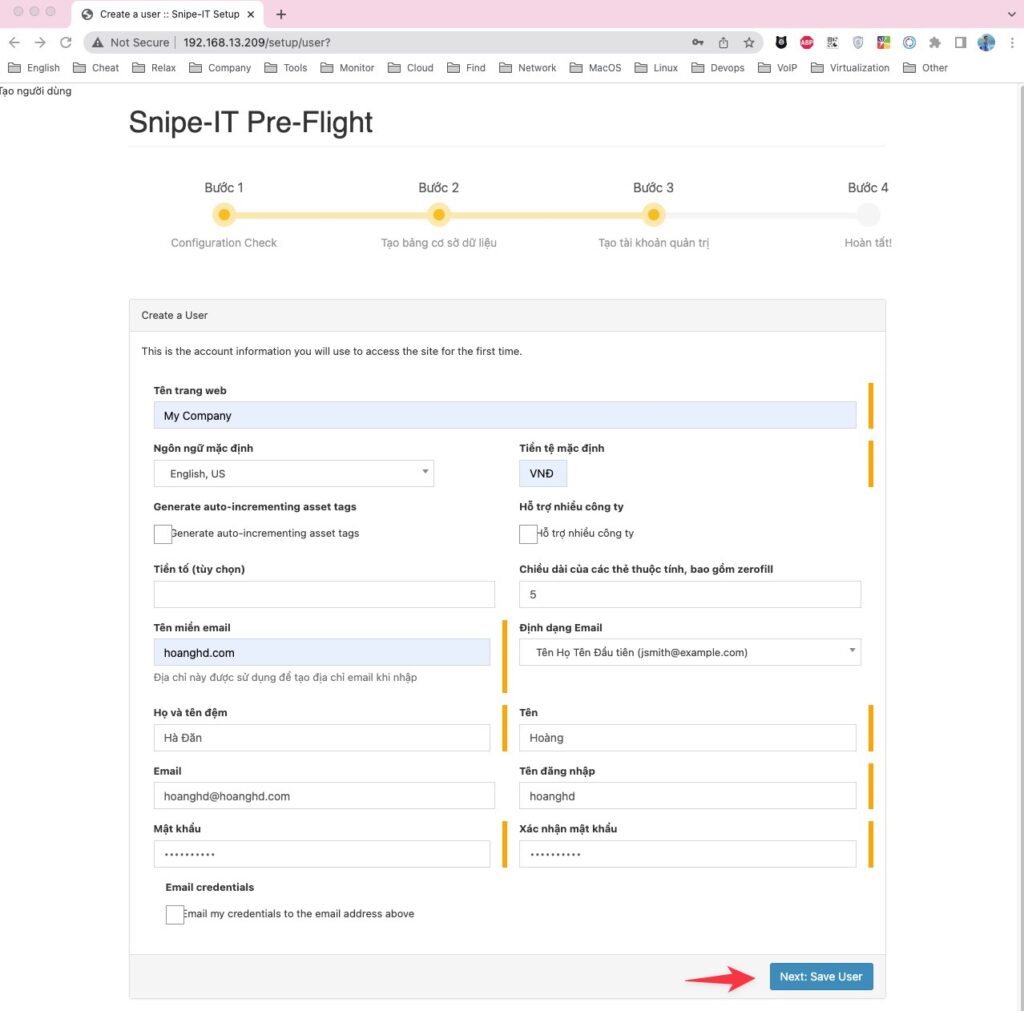Open the shield extension icon
Viewport: 1024px width, 1011px height.
pos(857,42)
